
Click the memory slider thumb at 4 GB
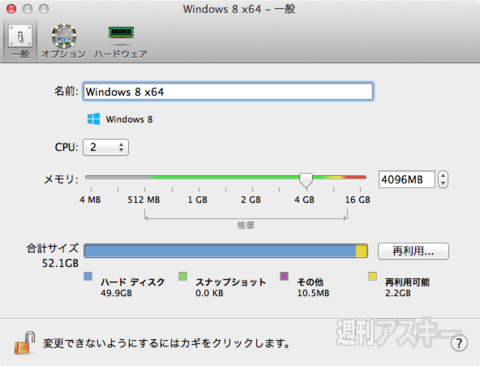(306, 180)
